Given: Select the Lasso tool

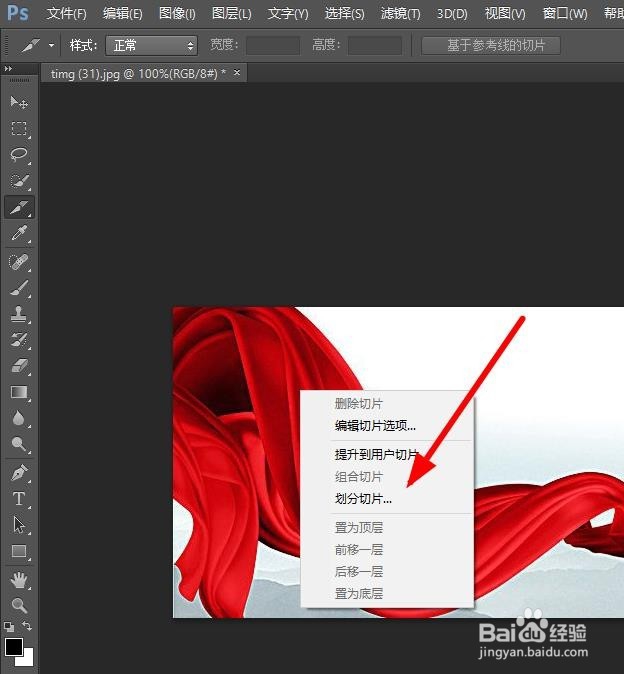Looking at the screenshot, I should tap(19, 155).
